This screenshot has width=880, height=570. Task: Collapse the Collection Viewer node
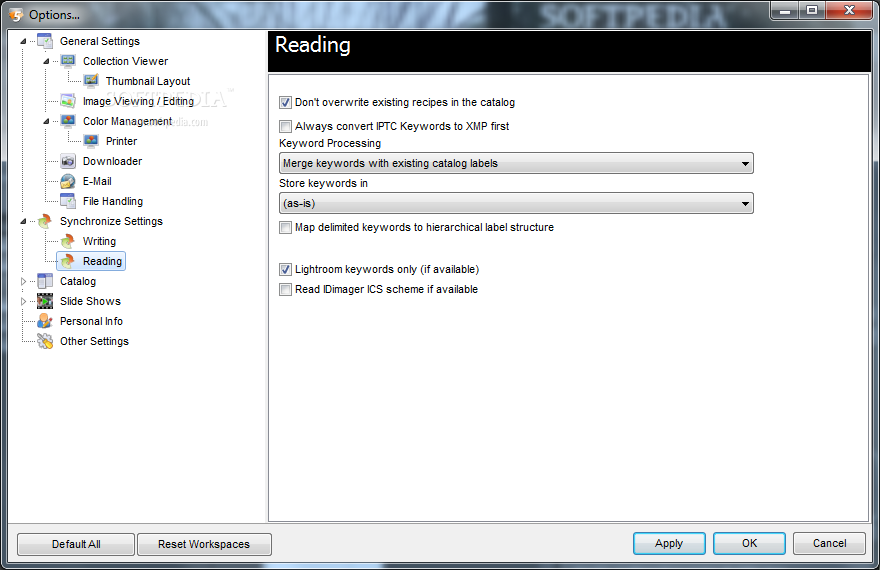[46, 61]
